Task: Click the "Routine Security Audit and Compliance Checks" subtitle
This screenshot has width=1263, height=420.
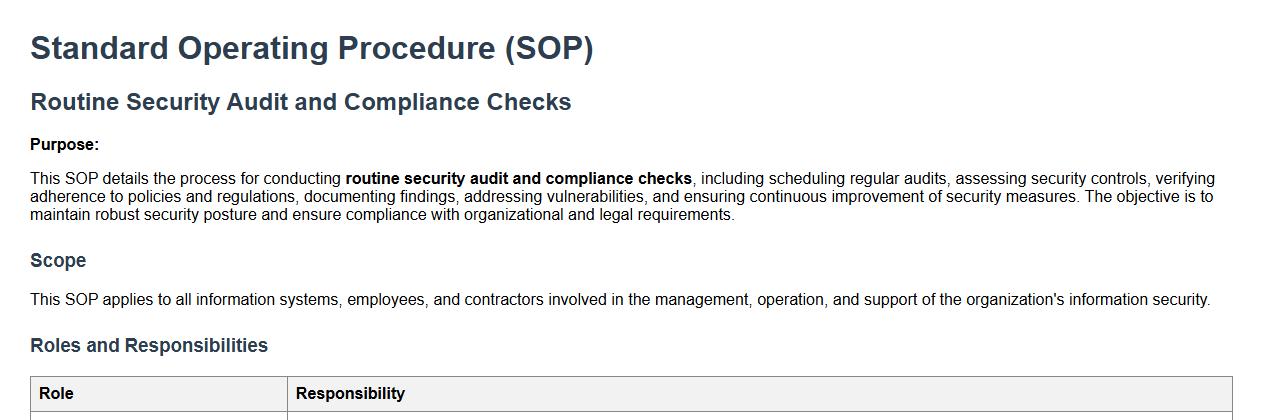Action: click(x=300, y=102)
